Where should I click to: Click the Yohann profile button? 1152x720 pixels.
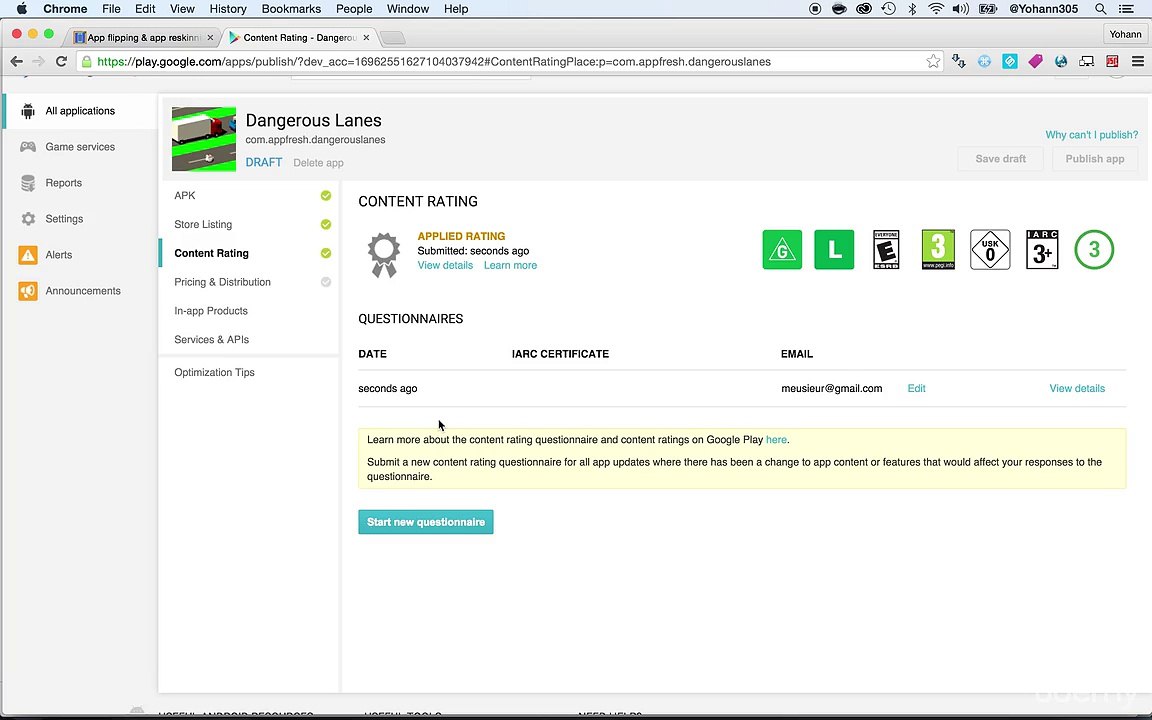[x=1125, y=34]
